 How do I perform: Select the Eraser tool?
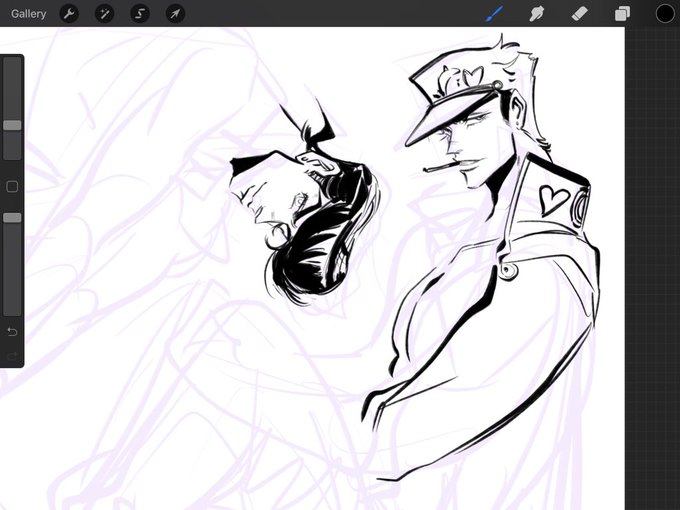579,13
